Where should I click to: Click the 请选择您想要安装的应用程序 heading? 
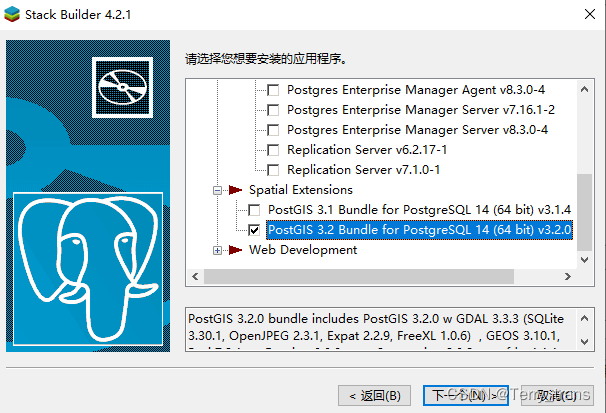pyautogui.click(x=266, y=59)
